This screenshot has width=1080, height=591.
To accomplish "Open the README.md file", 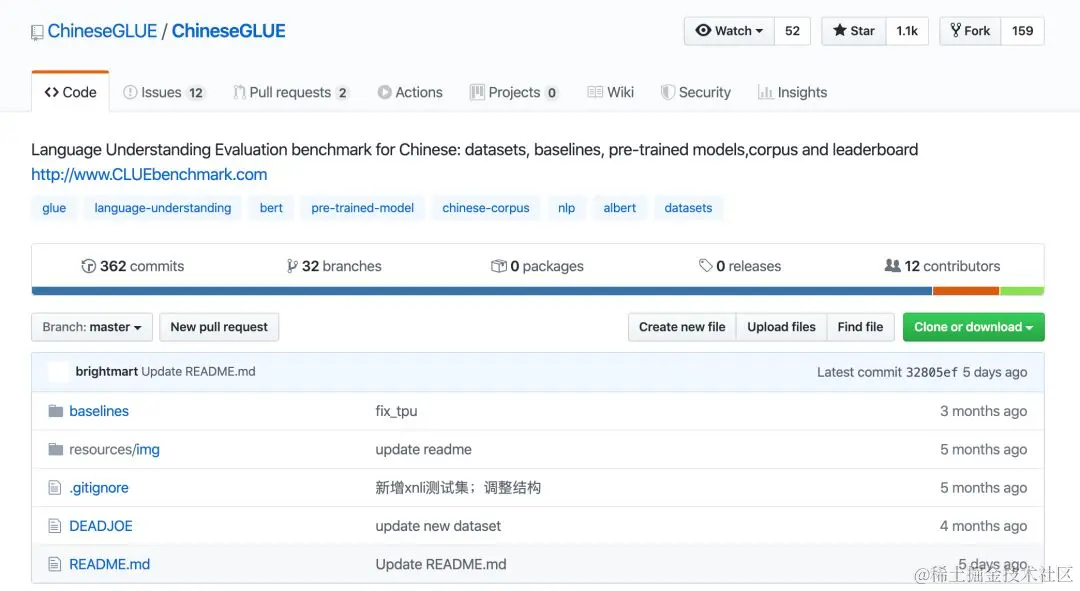I will 110,564.
